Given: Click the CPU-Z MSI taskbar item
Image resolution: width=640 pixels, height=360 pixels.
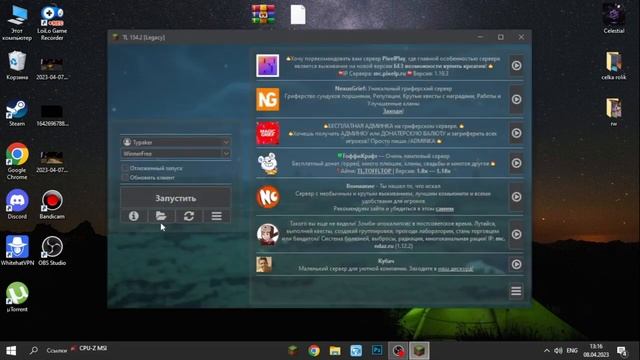Looking at the screenshot, I should coord(89,348).
